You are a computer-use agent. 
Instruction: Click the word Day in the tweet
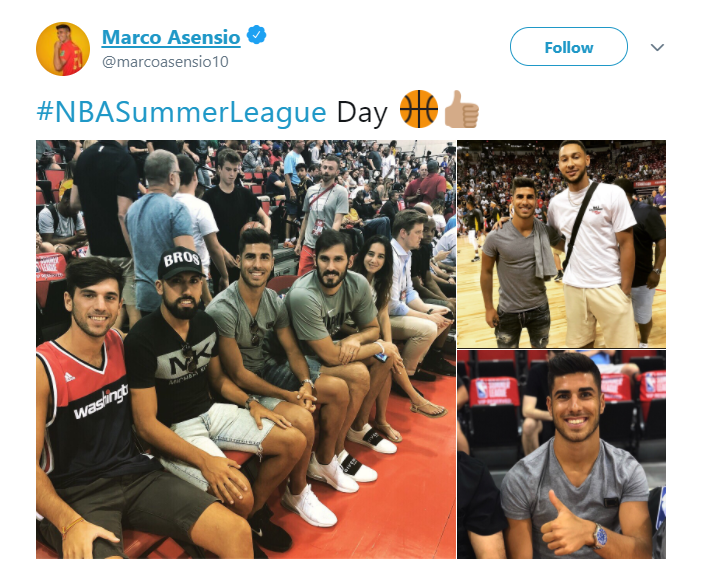(x=362, y=113)
